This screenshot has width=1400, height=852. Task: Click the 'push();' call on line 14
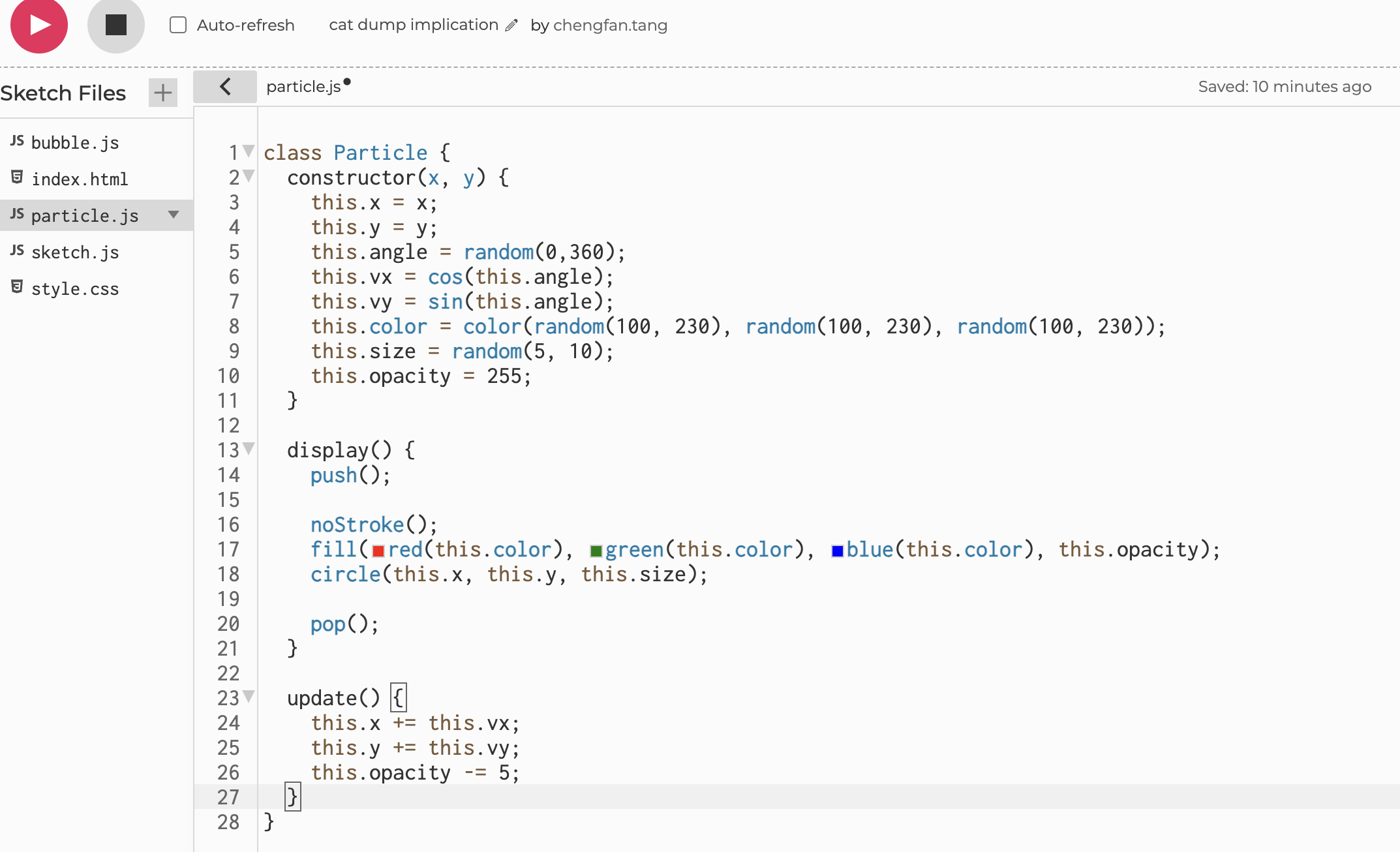350,476
